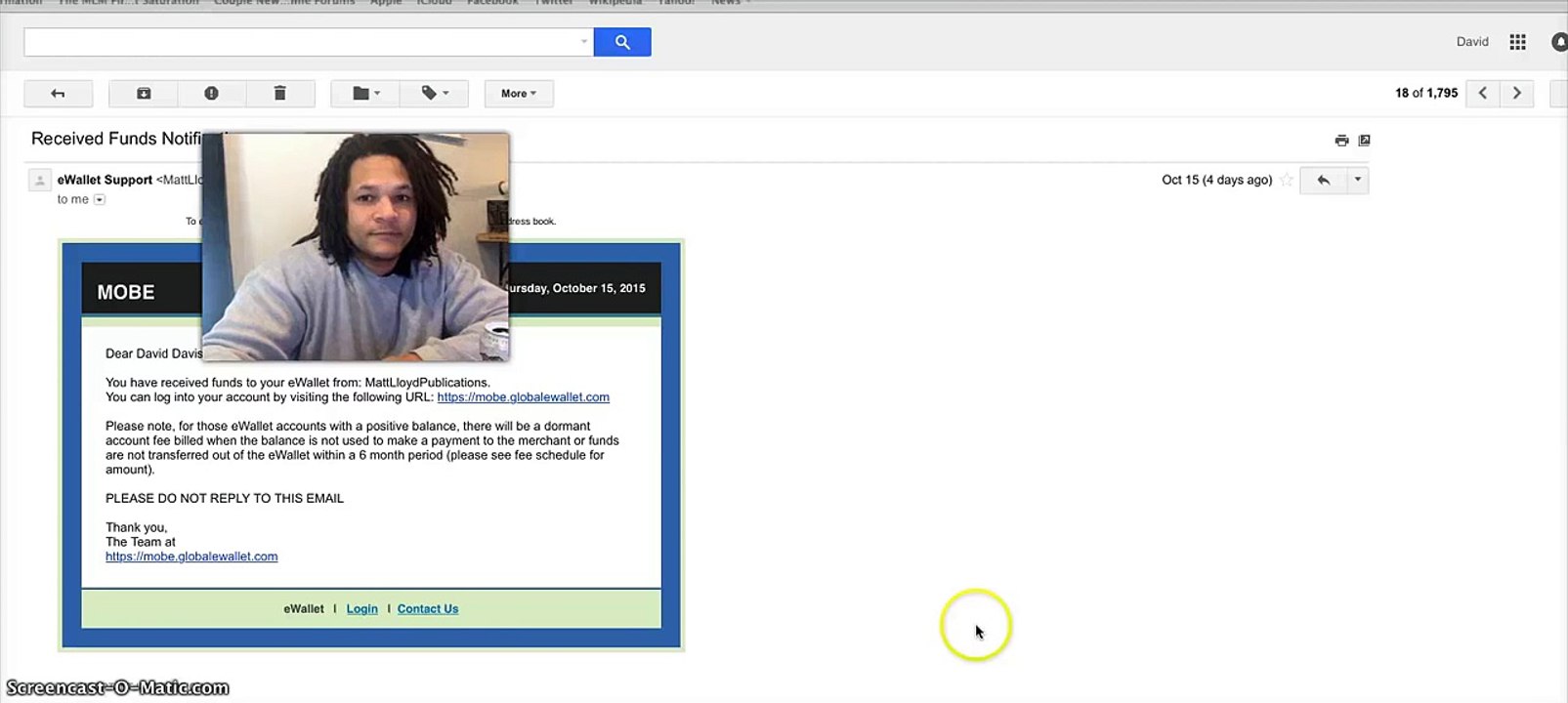
Task: Open globalewallet link under 'The Team at'
Action: pos(191,557)
